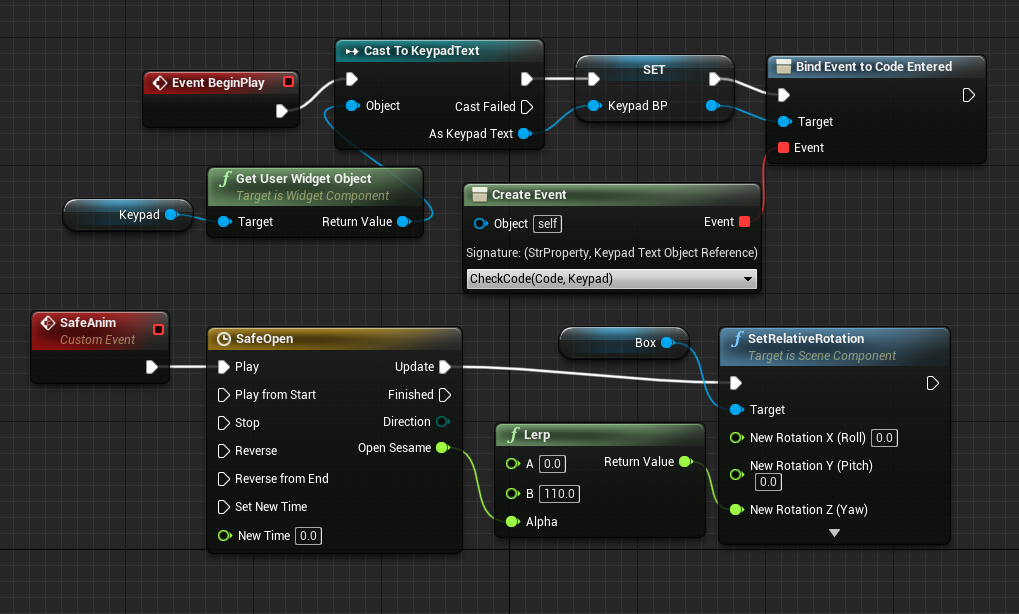Click the Open Sesame float output pin
Viewport: 1019px width, 614px height.
click(x=443, y=448)
